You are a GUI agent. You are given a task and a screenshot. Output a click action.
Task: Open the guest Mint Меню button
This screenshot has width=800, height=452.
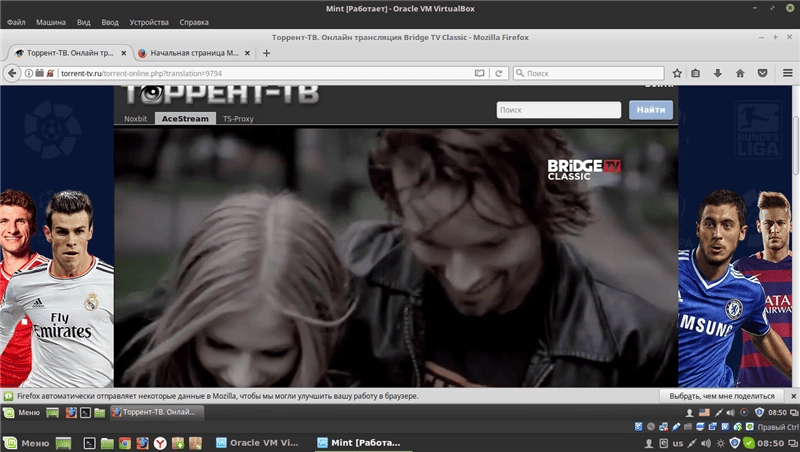21,412
